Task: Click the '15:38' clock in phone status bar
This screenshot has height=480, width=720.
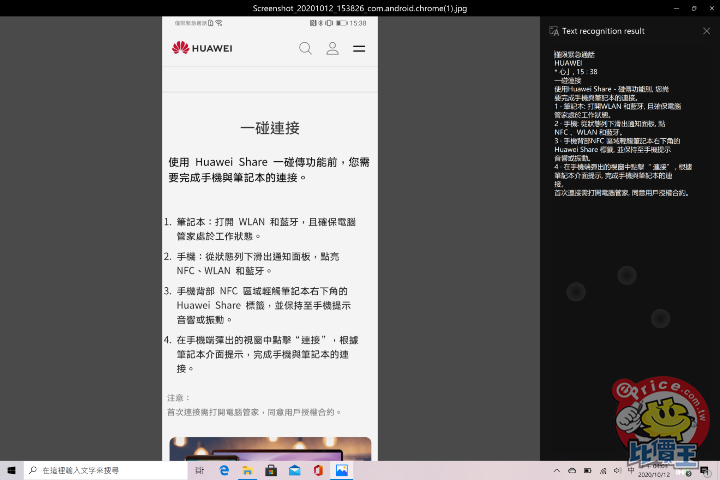Action: [358, 23]
